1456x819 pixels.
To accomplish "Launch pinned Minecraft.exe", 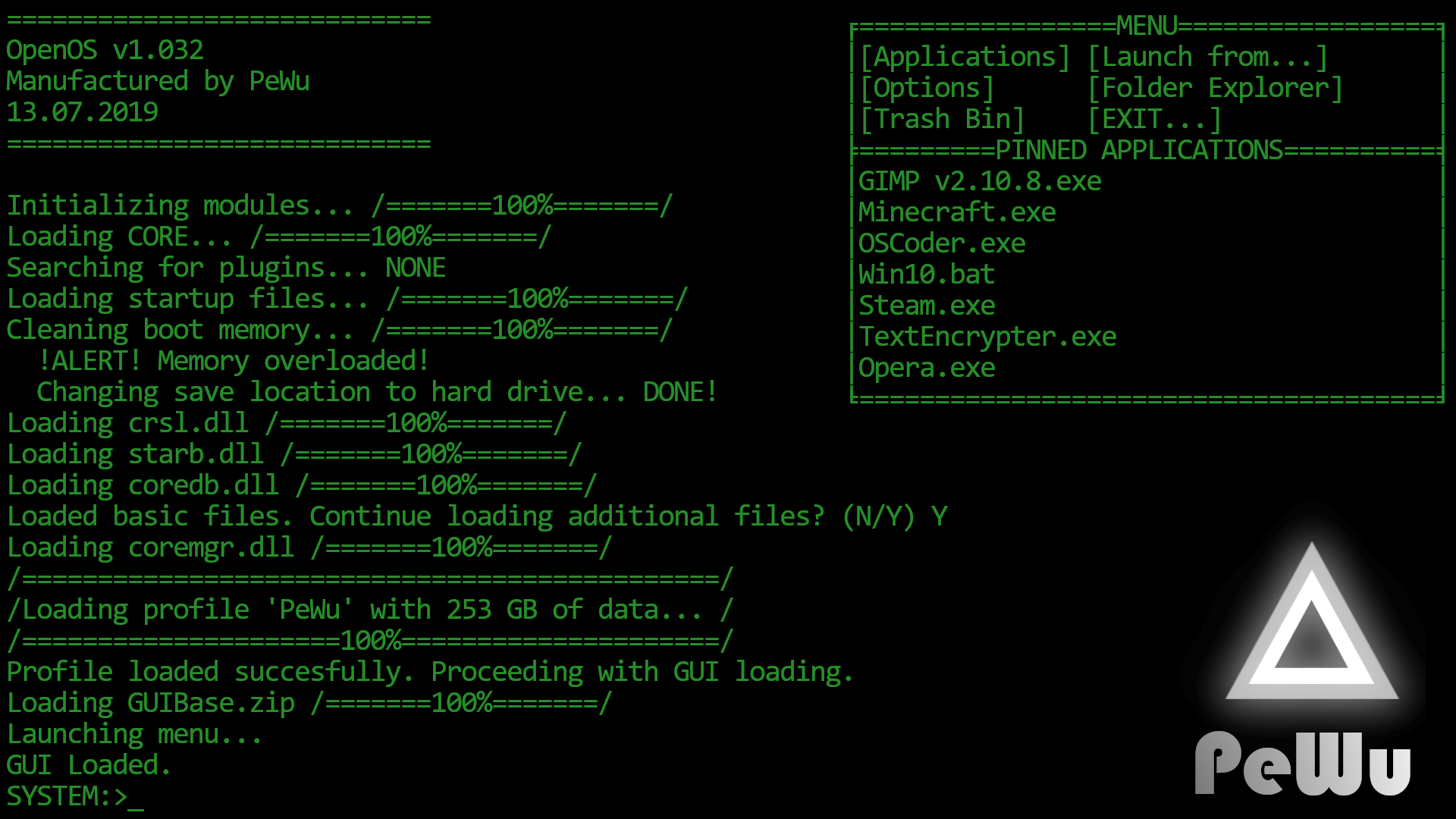I will coord(957,212).
